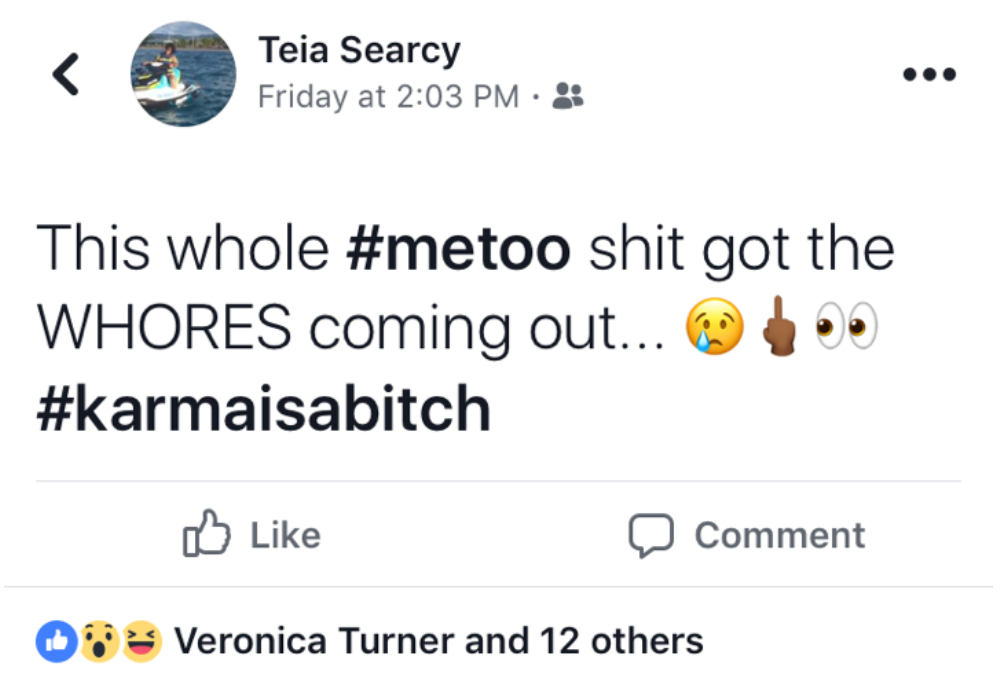Click the blue Like reaction icon
1004x680 pixels.
(x=57, y=640)
